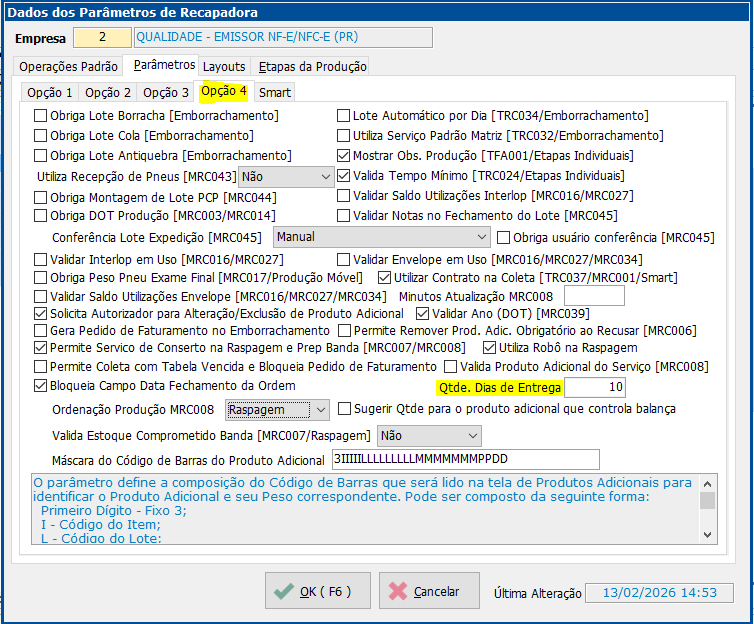This screenshot has width=754, height=624.
Task: Switch to the Operações Padrão tab
Action: pos(69,67)
